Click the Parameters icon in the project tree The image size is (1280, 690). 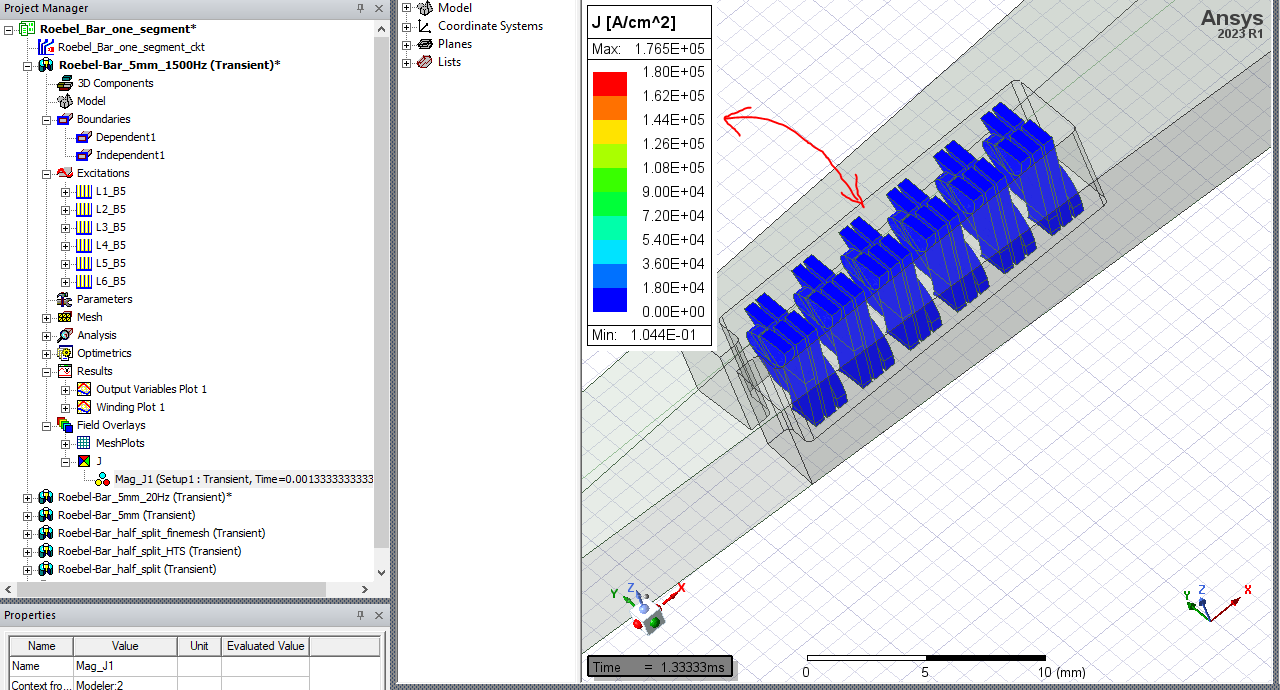pos(62,299)
